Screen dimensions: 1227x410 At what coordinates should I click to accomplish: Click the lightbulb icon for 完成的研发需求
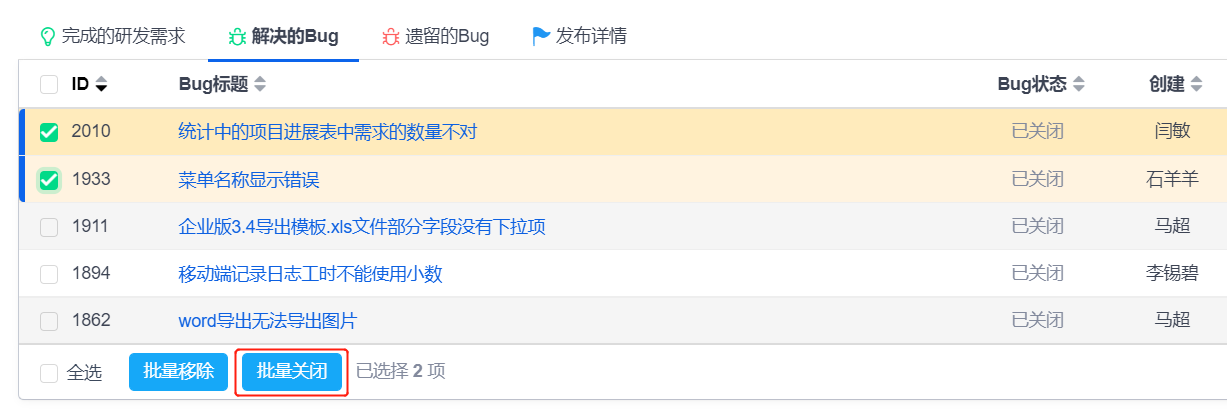(x=46, y=37)
